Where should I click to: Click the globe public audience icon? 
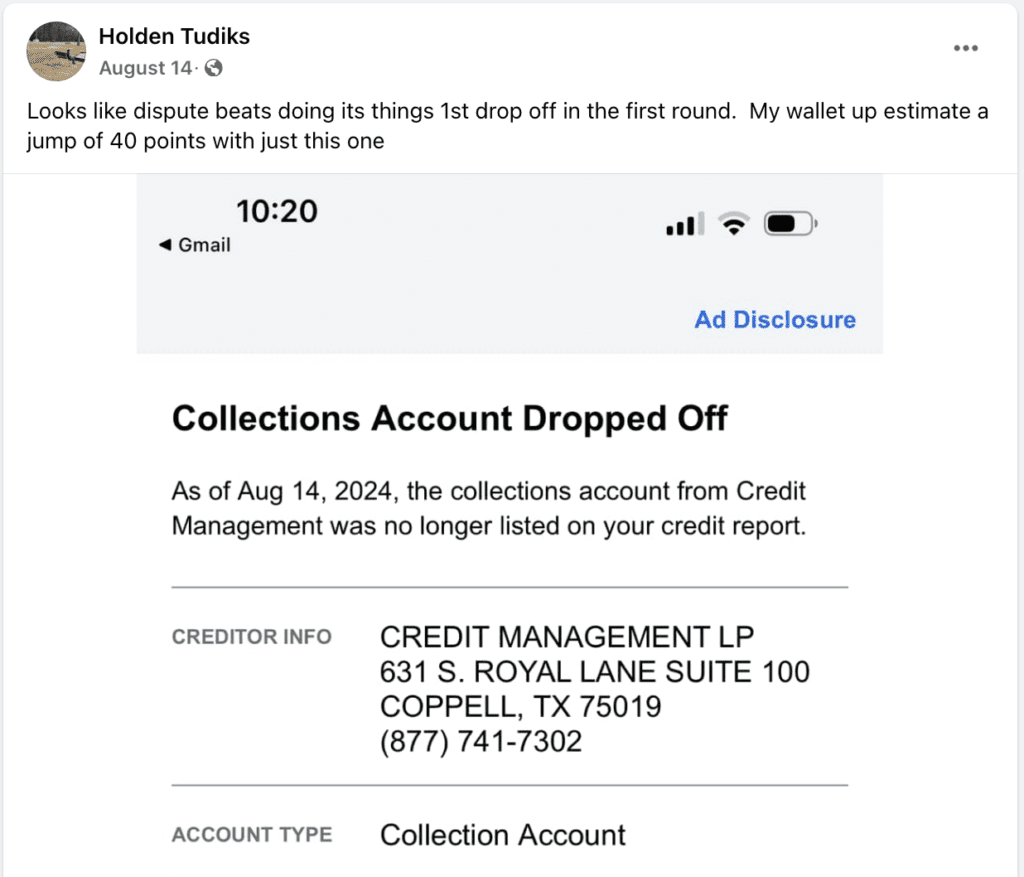tap(213, 68)
